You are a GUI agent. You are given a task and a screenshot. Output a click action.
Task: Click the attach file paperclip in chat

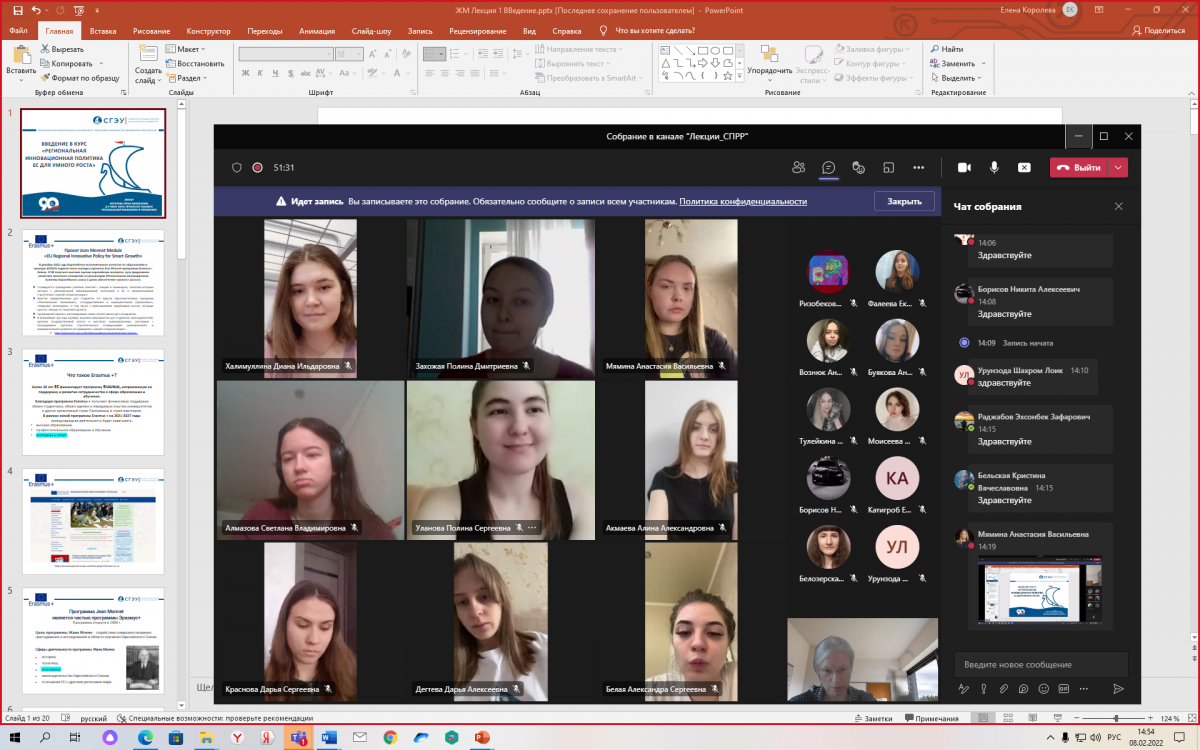tap(1004, 689)
